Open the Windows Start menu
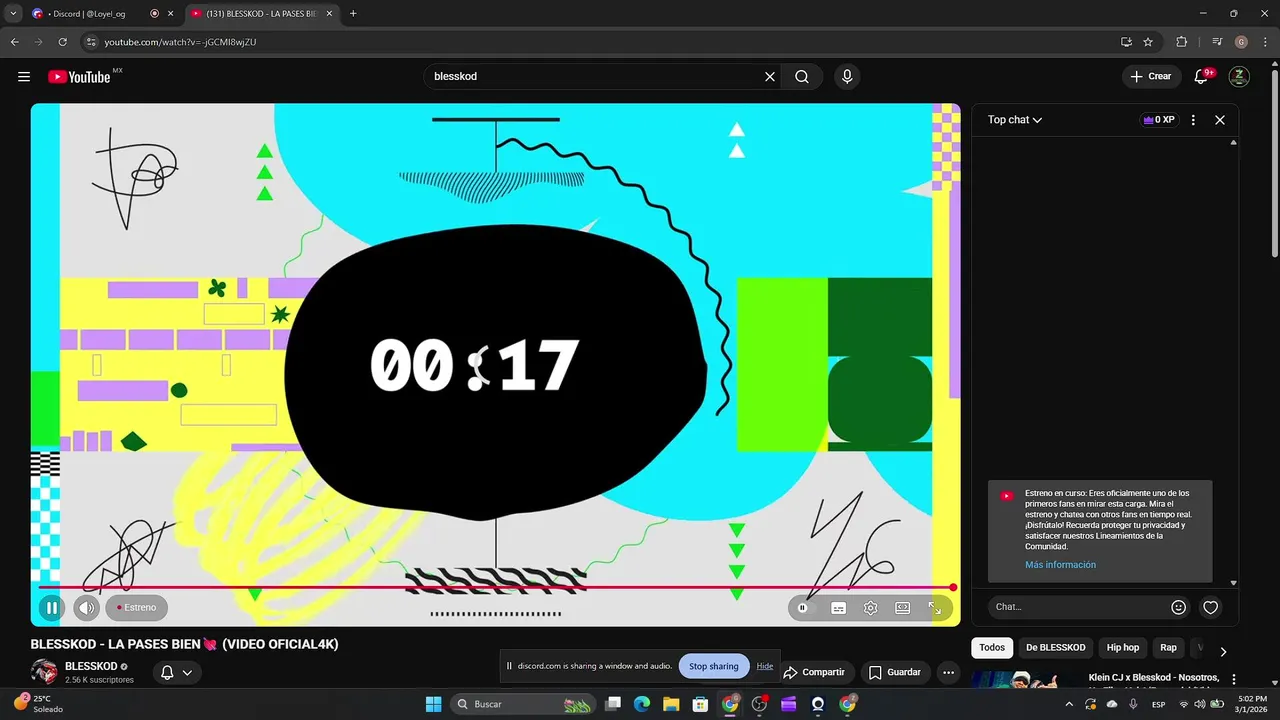The width and height of the screenshot is (1280, 720). click(433, 704)
